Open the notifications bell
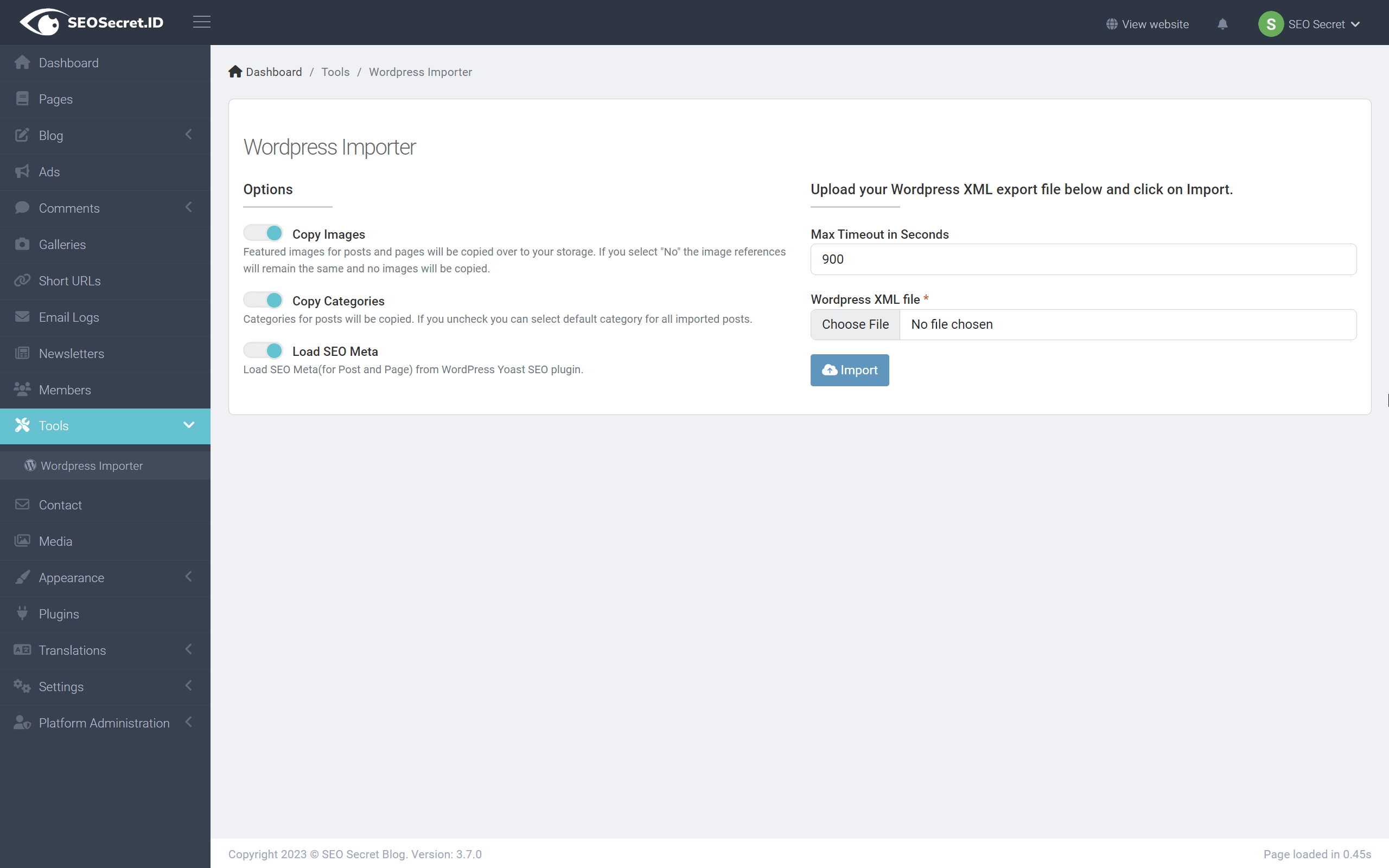 tap(1223, 23)
